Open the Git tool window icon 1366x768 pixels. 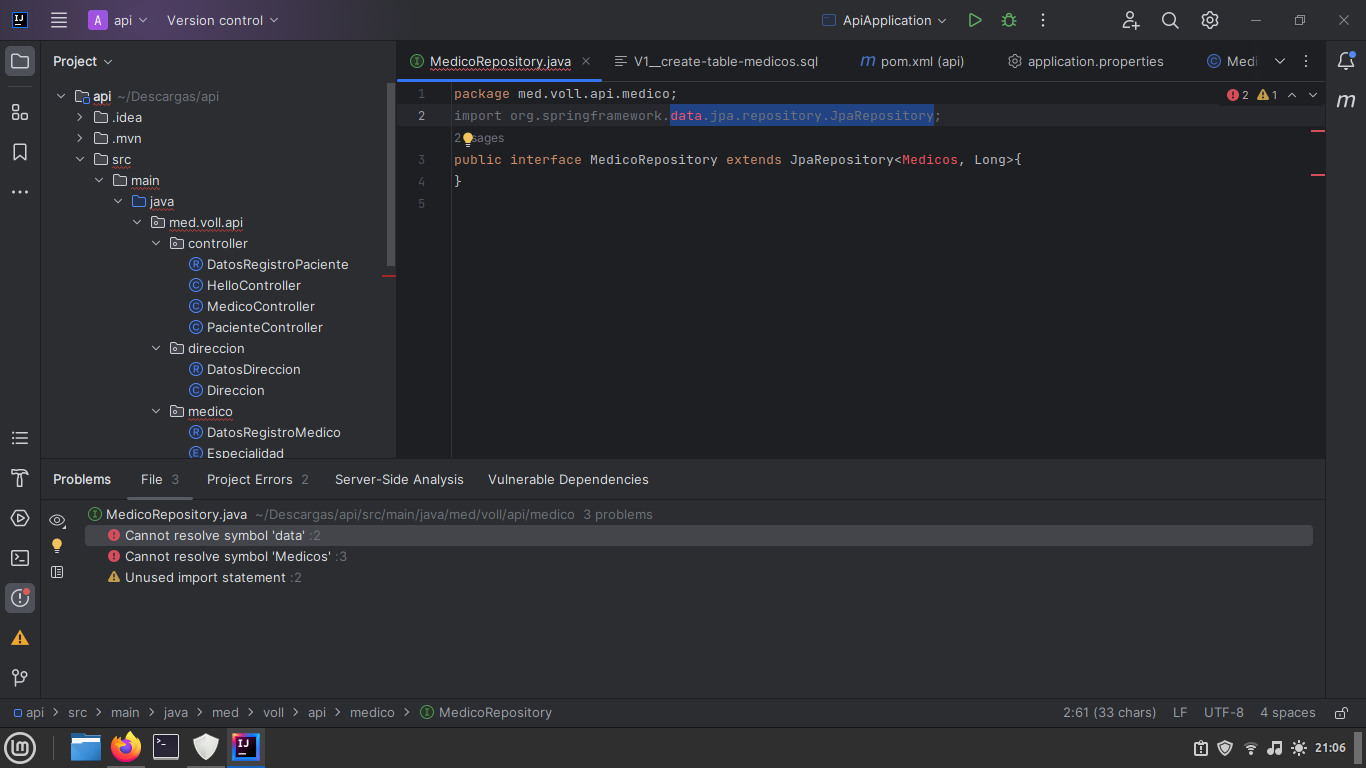[20, 678]
